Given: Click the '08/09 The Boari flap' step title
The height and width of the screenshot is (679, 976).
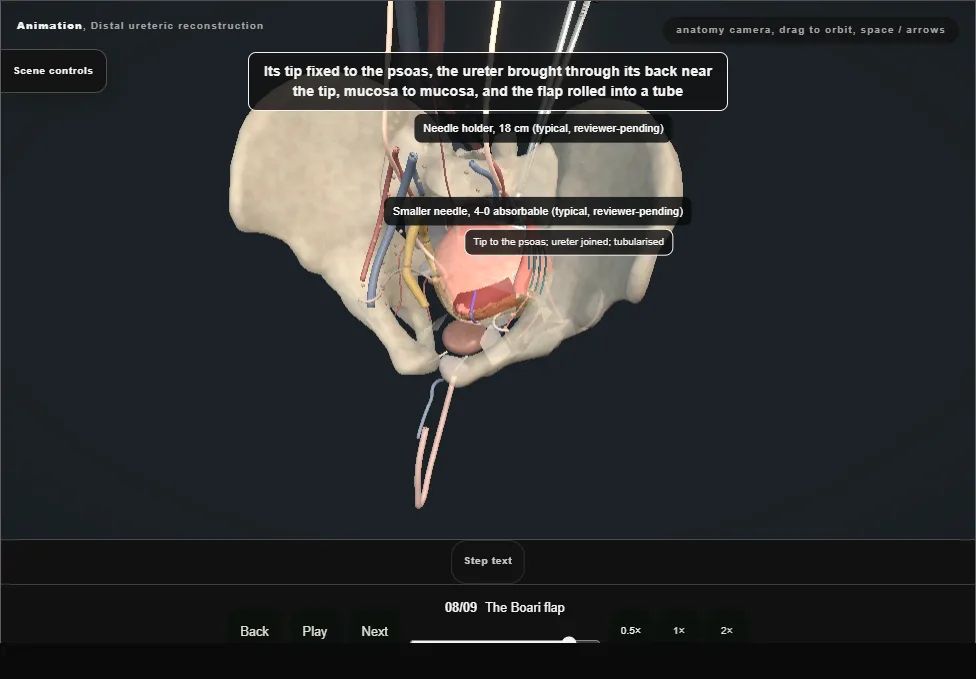Looking at the screenshot, I should point(504,607).
